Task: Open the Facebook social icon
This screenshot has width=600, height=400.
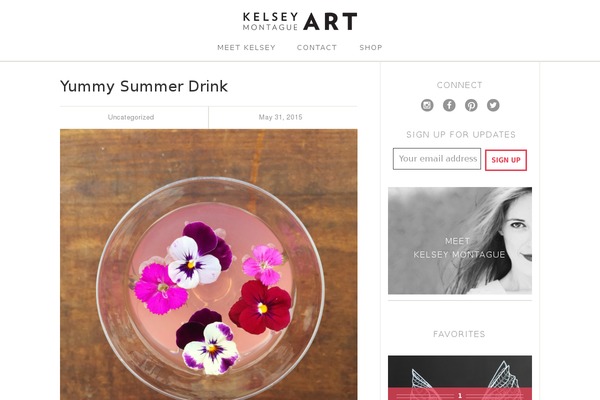Action: click(x=449, y=105)
